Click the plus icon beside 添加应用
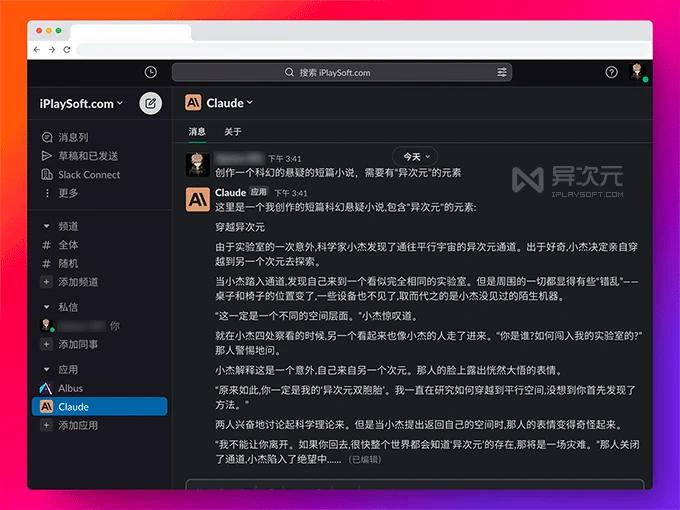680x510 pixels. [x=46, y=425]
